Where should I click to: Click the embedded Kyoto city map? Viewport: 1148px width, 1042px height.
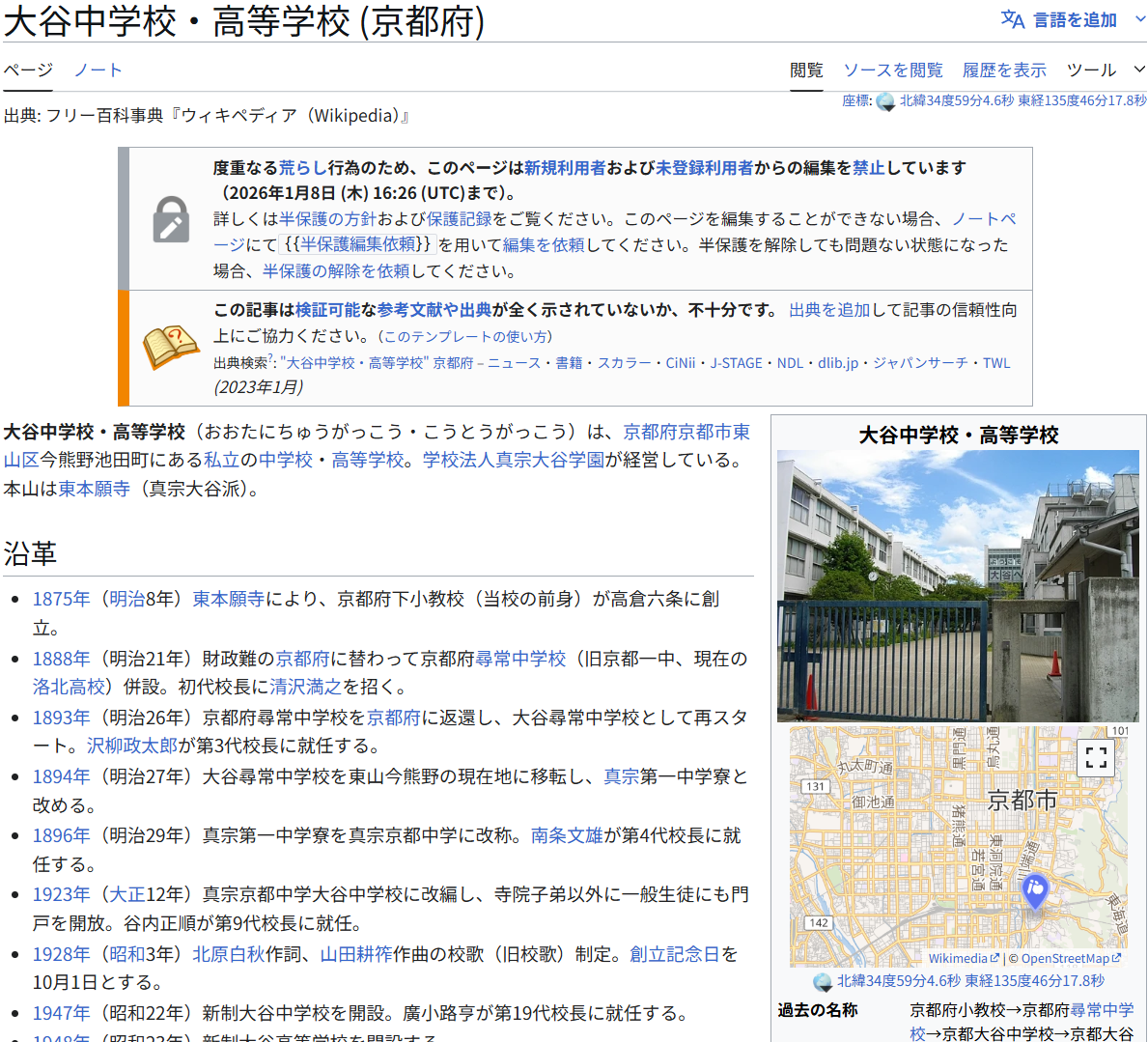point(958,847)
